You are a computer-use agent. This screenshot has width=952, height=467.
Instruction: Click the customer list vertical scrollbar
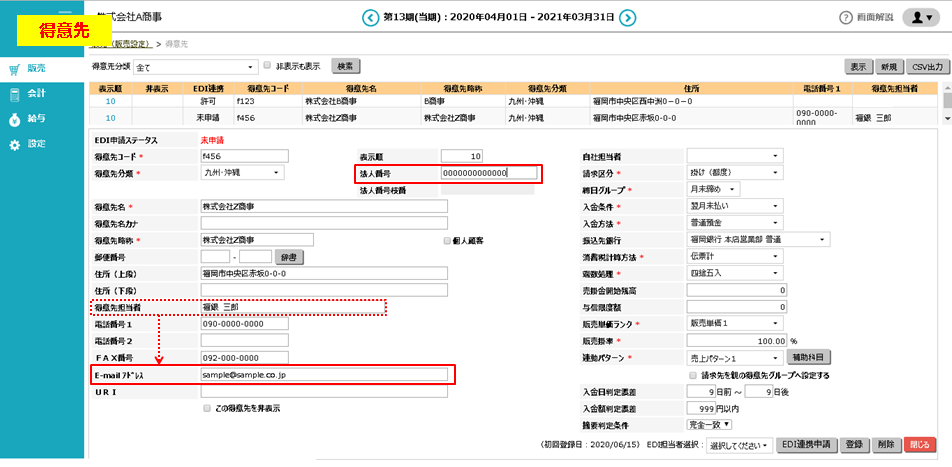pyautogui.click(x=946, y=110)
